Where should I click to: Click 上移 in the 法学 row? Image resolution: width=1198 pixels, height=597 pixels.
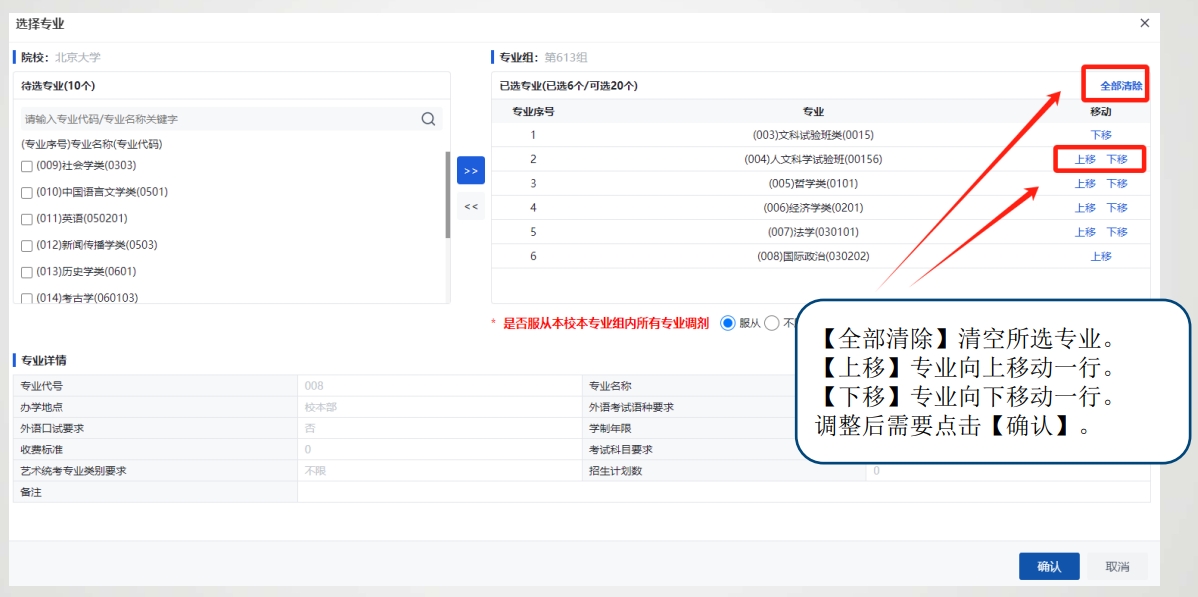(1085, 232)
